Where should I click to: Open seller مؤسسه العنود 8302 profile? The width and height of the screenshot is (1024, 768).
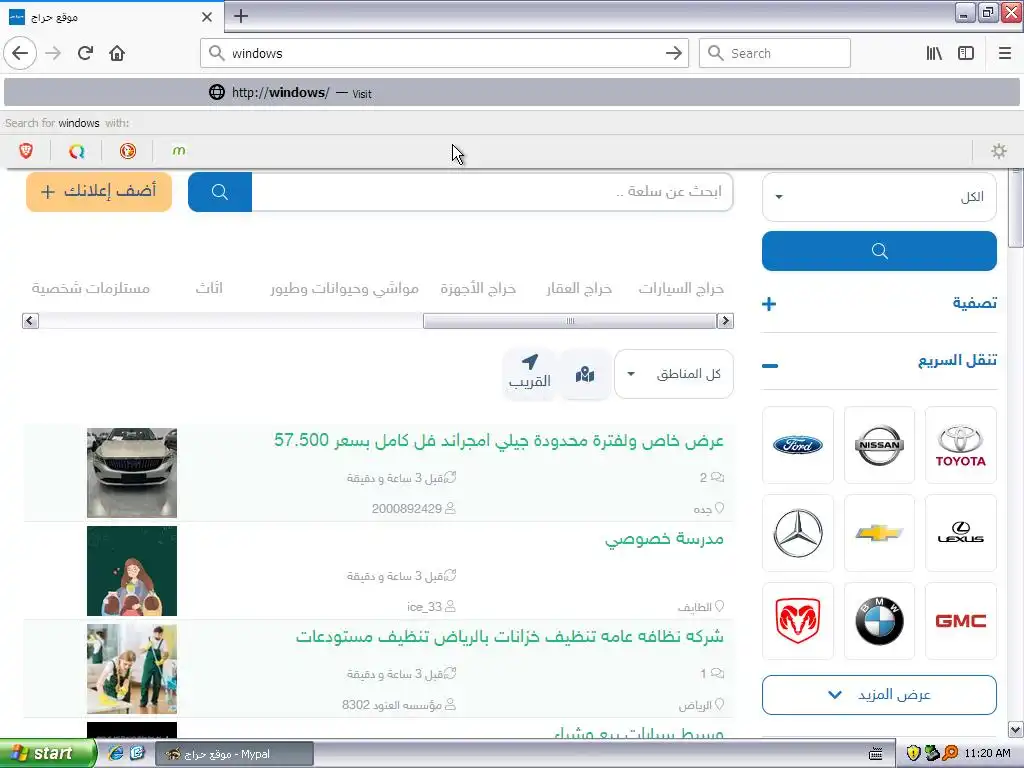(x=398, y=705)
